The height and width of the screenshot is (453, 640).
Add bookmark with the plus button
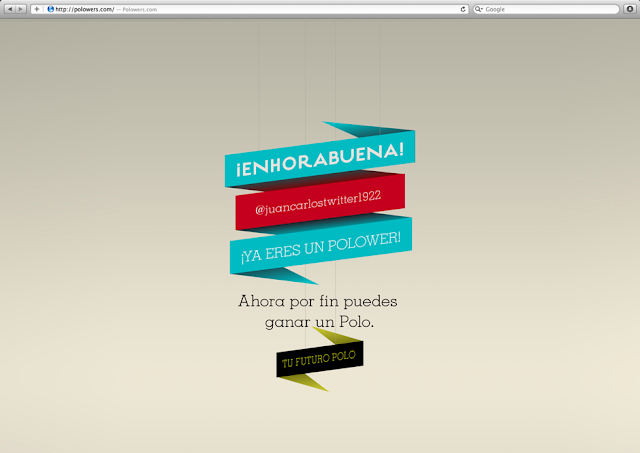[x=37, y=9]
